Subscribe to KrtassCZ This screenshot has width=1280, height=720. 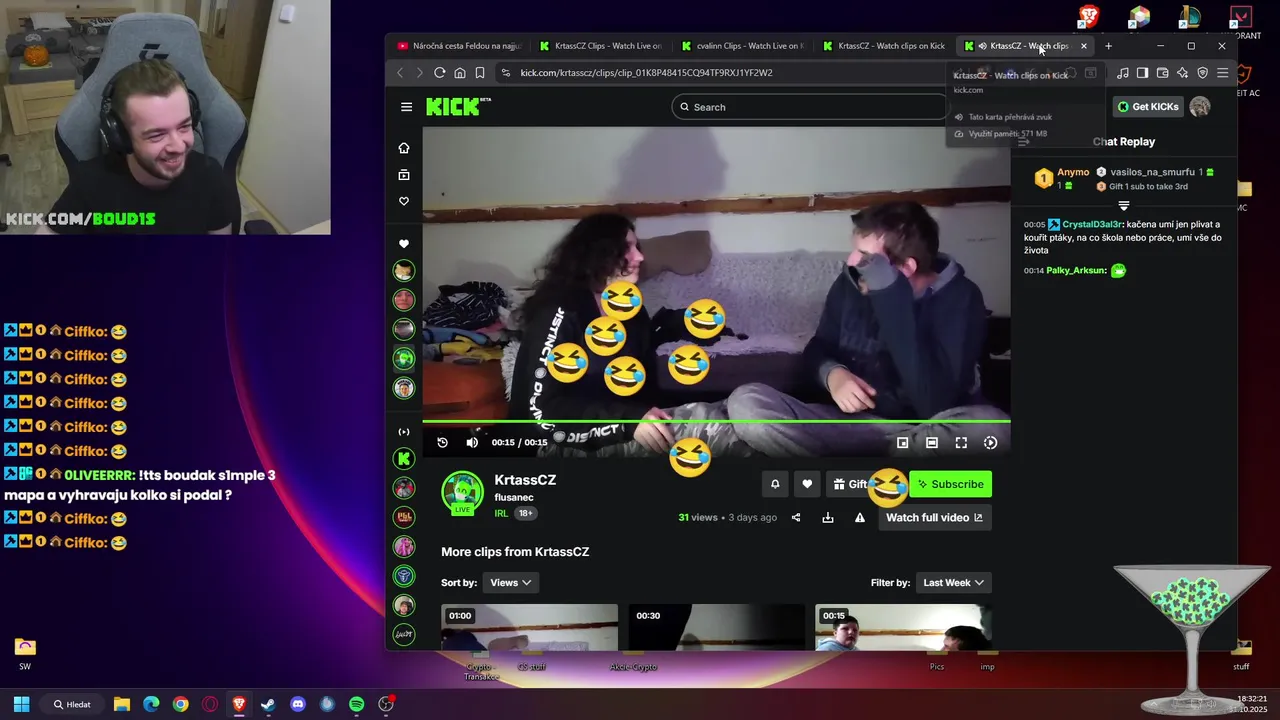(x=950, y=484)
